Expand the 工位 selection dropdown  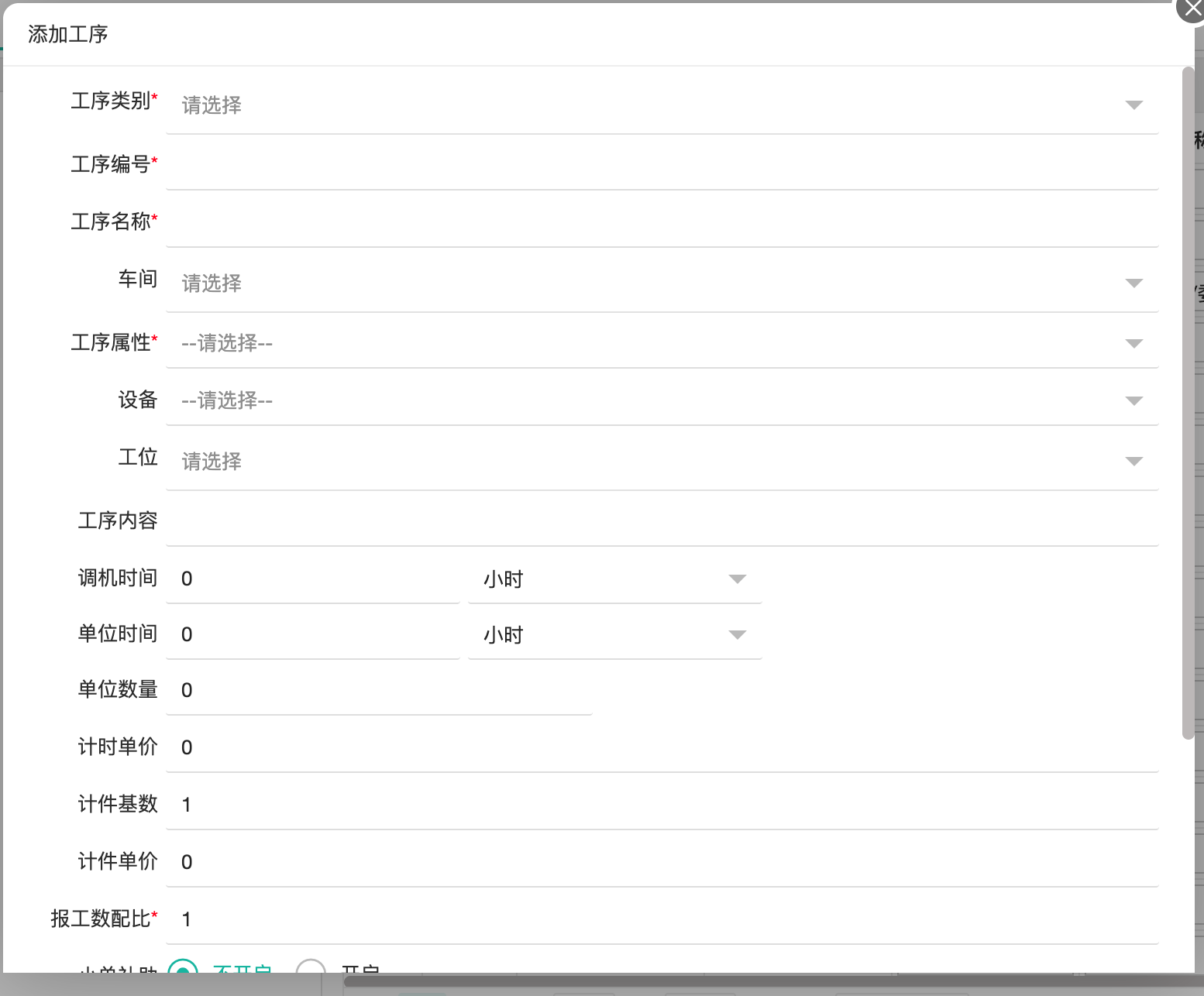tap(662, 462)
